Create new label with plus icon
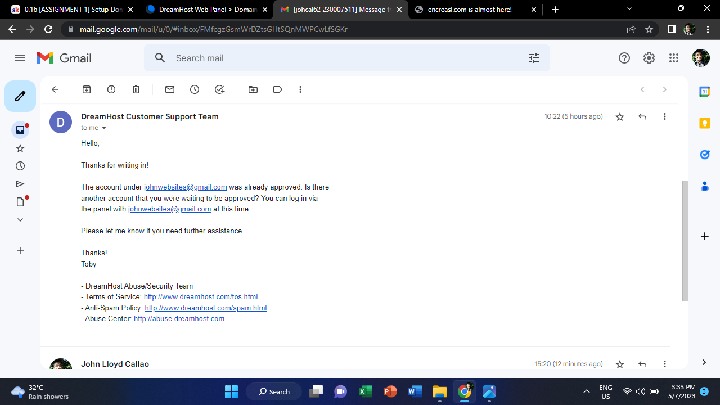Screen dimensions: 720x405 (20, 251)
